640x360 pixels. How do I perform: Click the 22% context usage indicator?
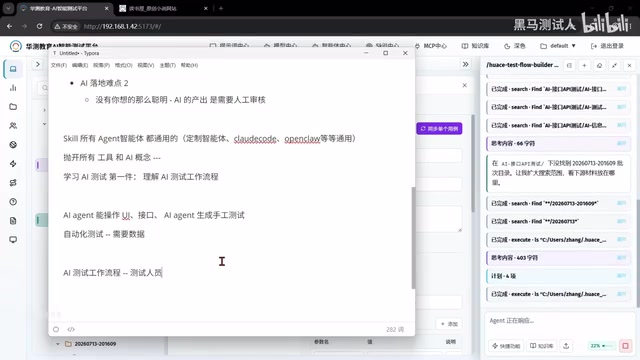[x=601, y=346]
